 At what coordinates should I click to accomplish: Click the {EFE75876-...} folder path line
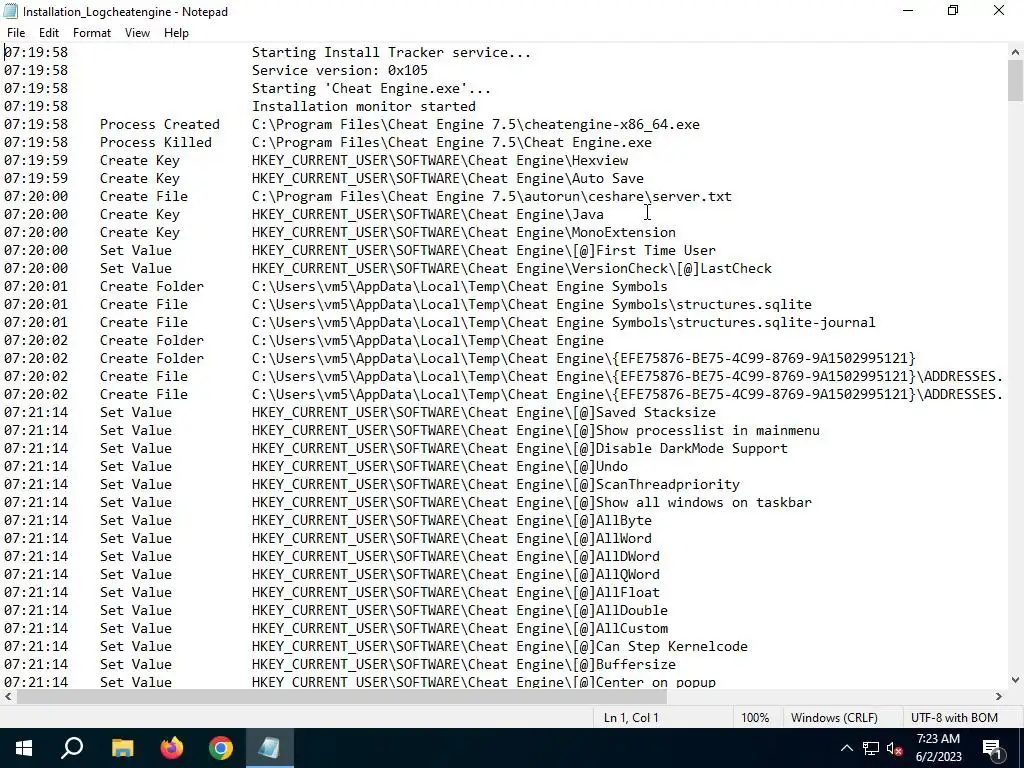[584, 359]
